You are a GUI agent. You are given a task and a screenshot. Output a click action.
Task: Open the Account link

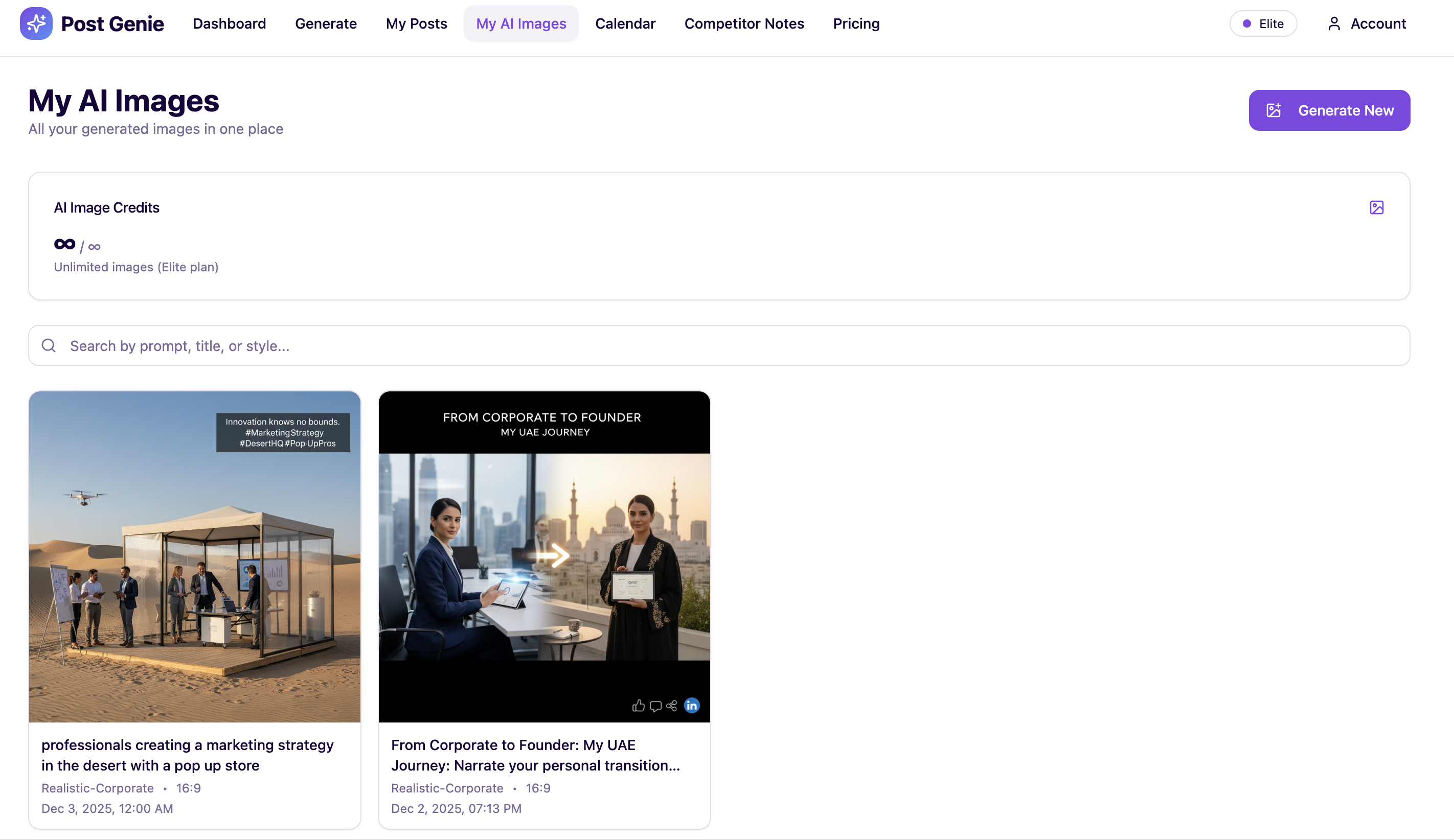[1377, 24]
